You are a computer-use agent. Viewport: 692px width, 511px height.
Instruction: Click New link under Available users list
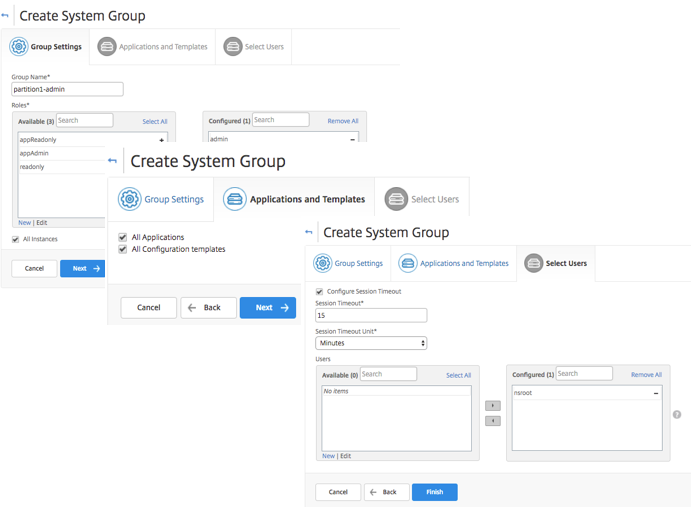[x=328, y=456]
